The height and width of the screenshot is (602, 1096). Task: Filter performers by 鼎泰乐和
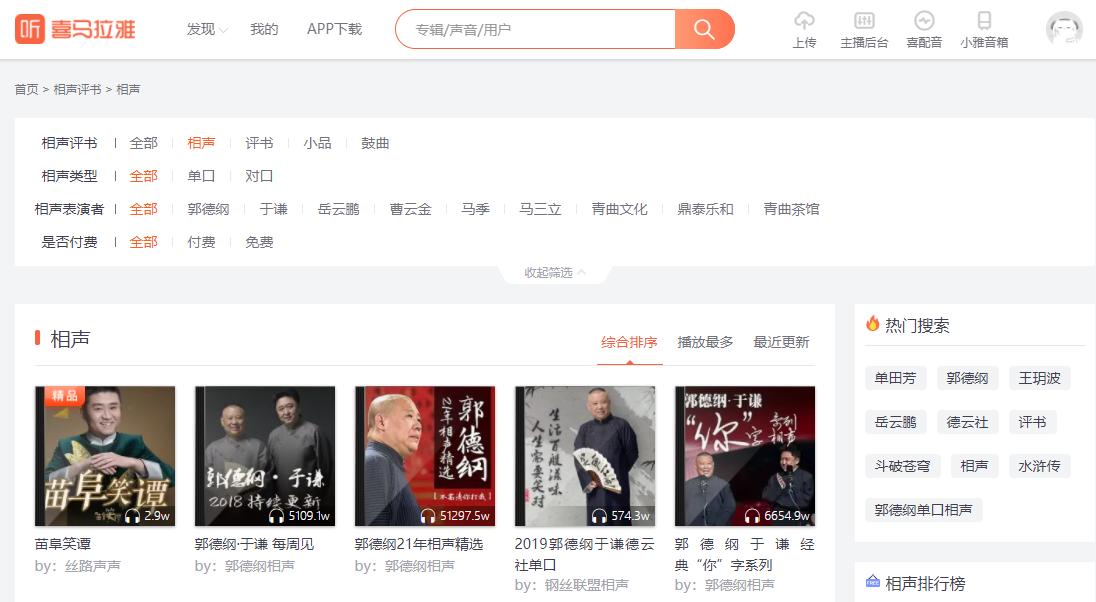(x=705, y=209)
